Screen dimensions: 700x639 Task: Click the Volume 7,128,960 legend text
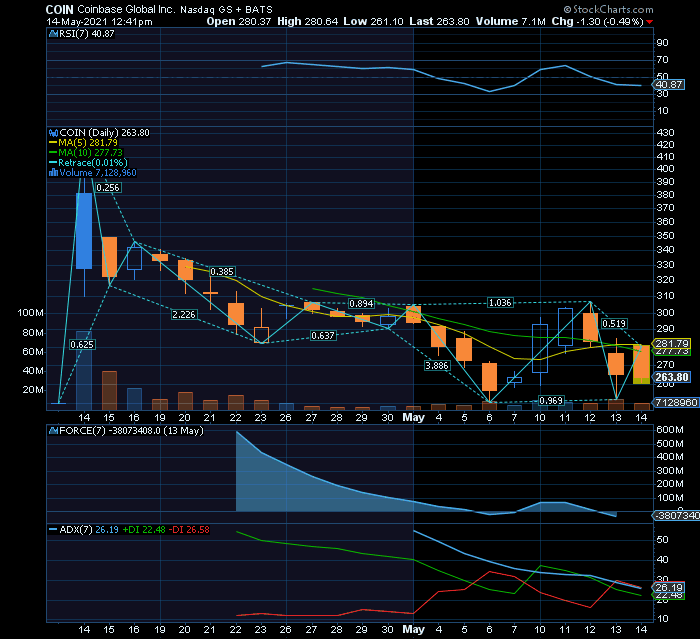(98, 172)
